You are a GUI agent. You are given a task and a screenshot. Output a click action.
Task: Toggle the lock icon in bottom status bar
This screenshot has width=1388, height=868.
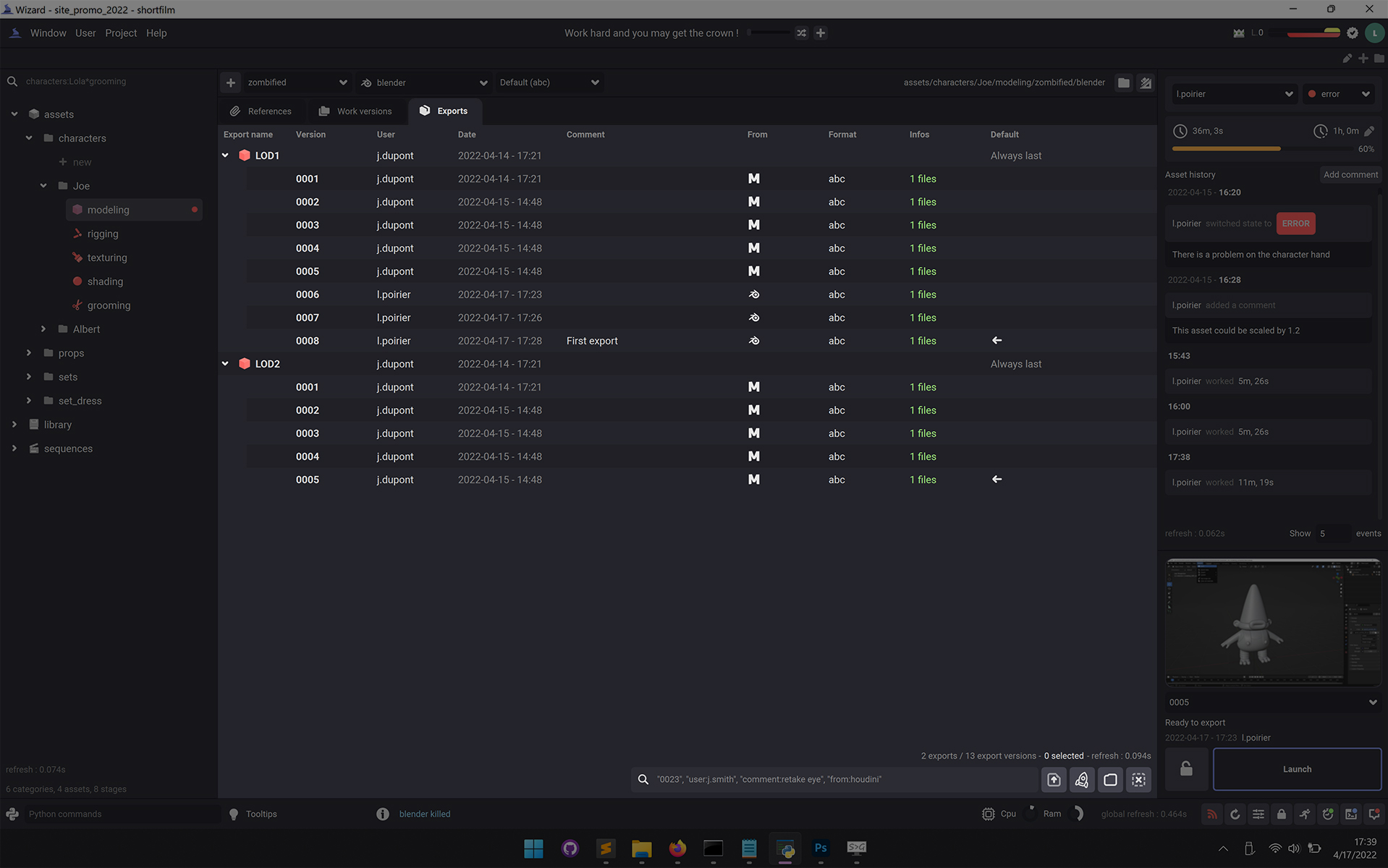click(x=1282, y=814)
